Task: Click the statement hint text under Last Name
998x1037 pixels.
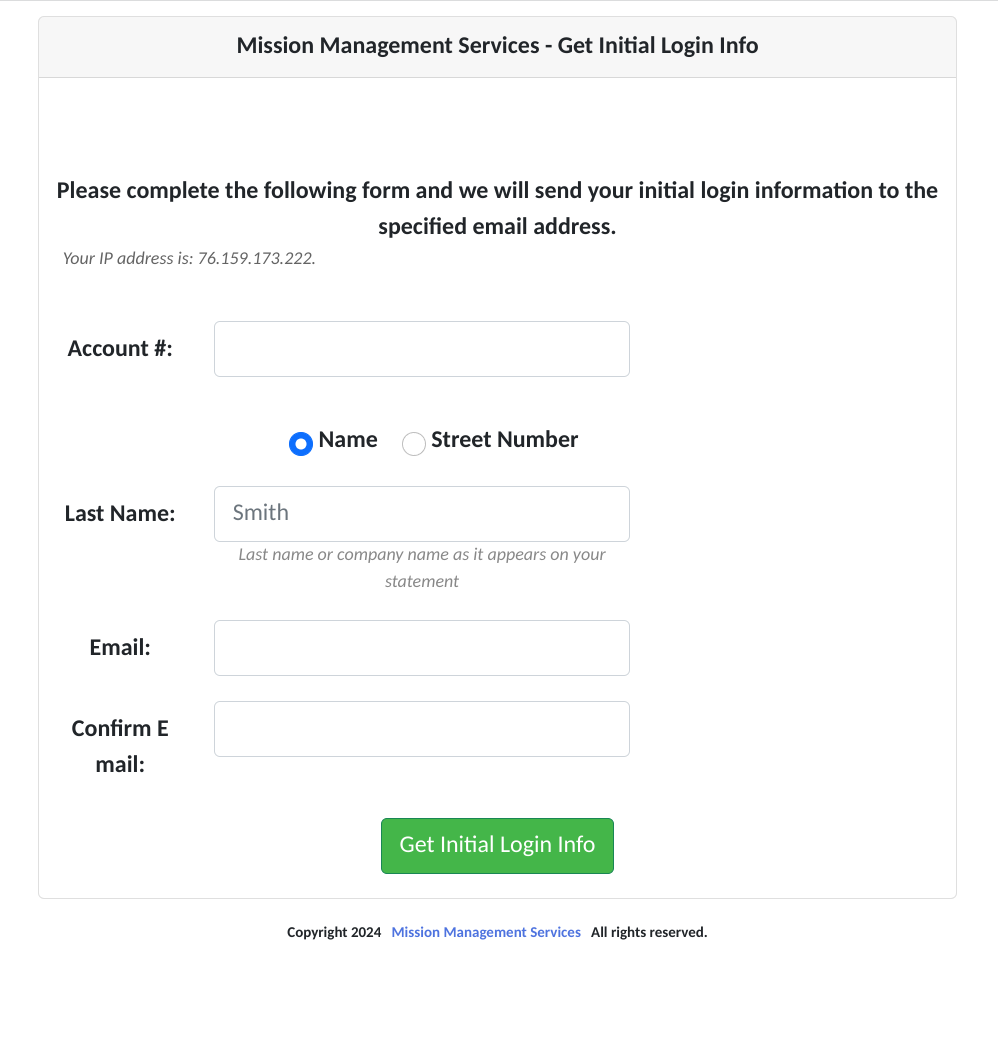Action: click(421, 567)
